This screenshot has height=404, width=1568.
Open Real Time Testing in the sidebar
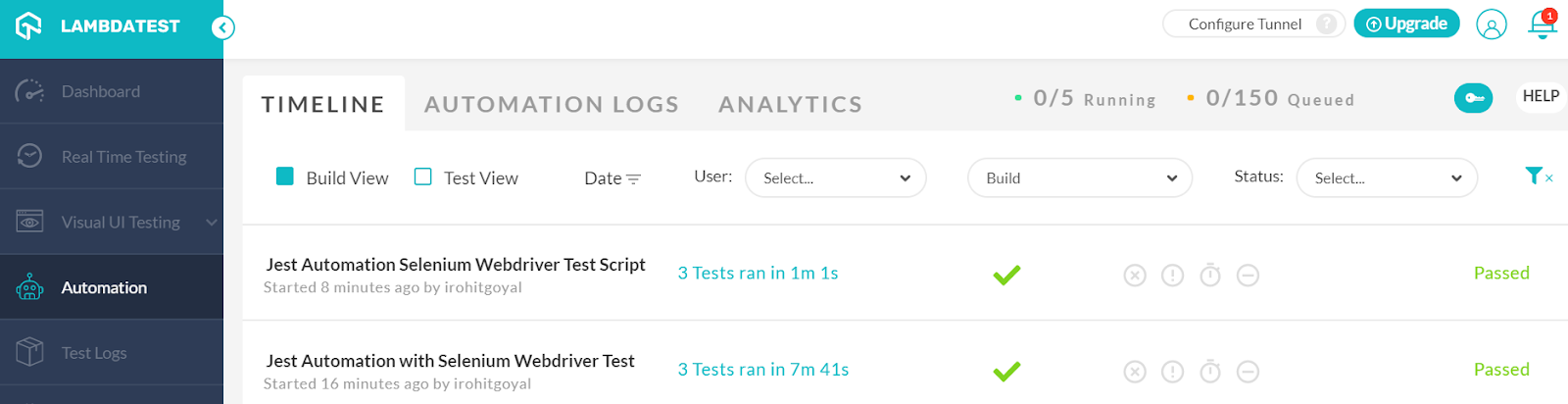pyautogui.click(x=123, y=157)
